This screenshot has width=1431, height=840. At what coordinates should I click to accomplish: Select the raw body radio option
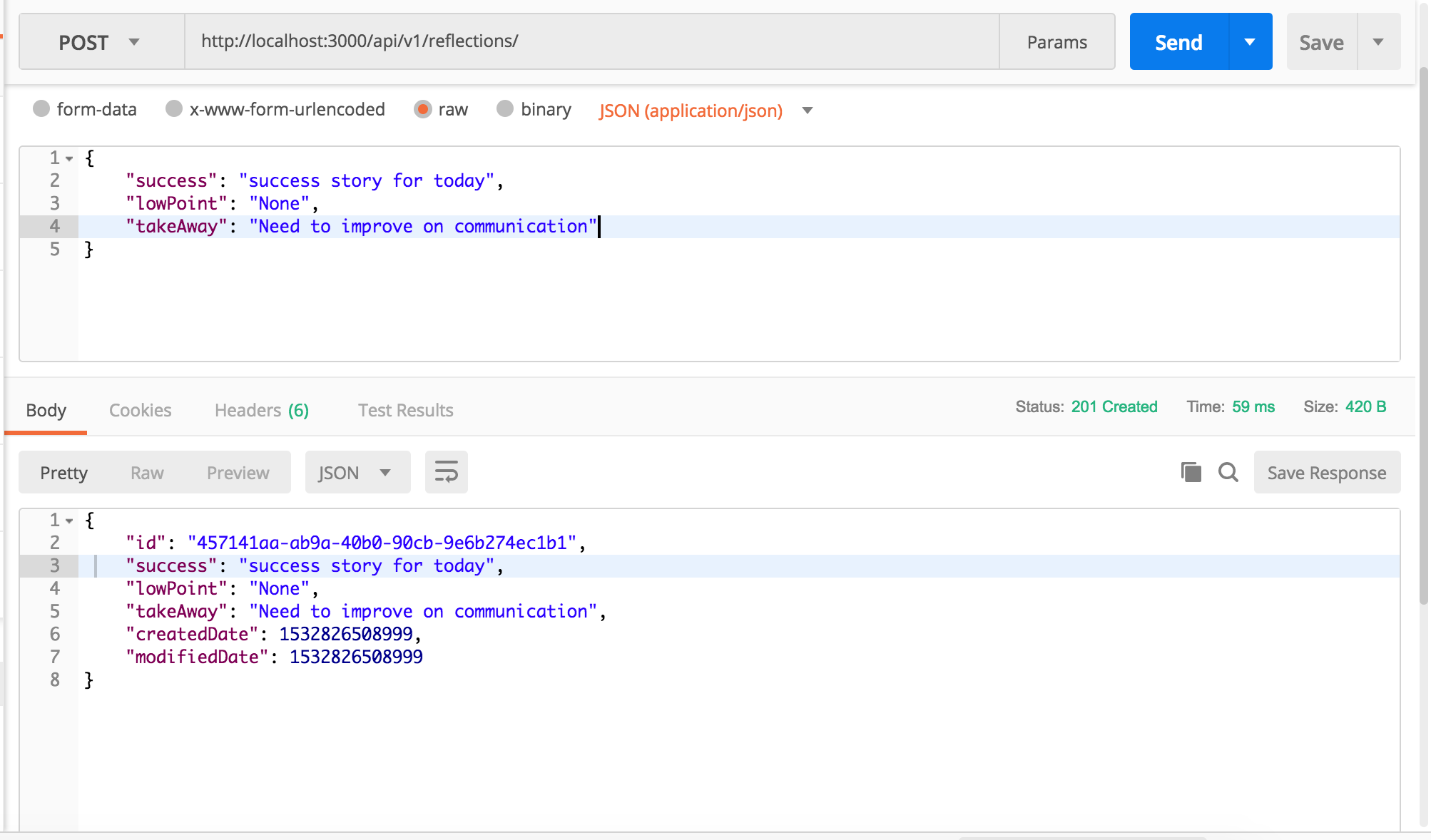click(423, 108)
